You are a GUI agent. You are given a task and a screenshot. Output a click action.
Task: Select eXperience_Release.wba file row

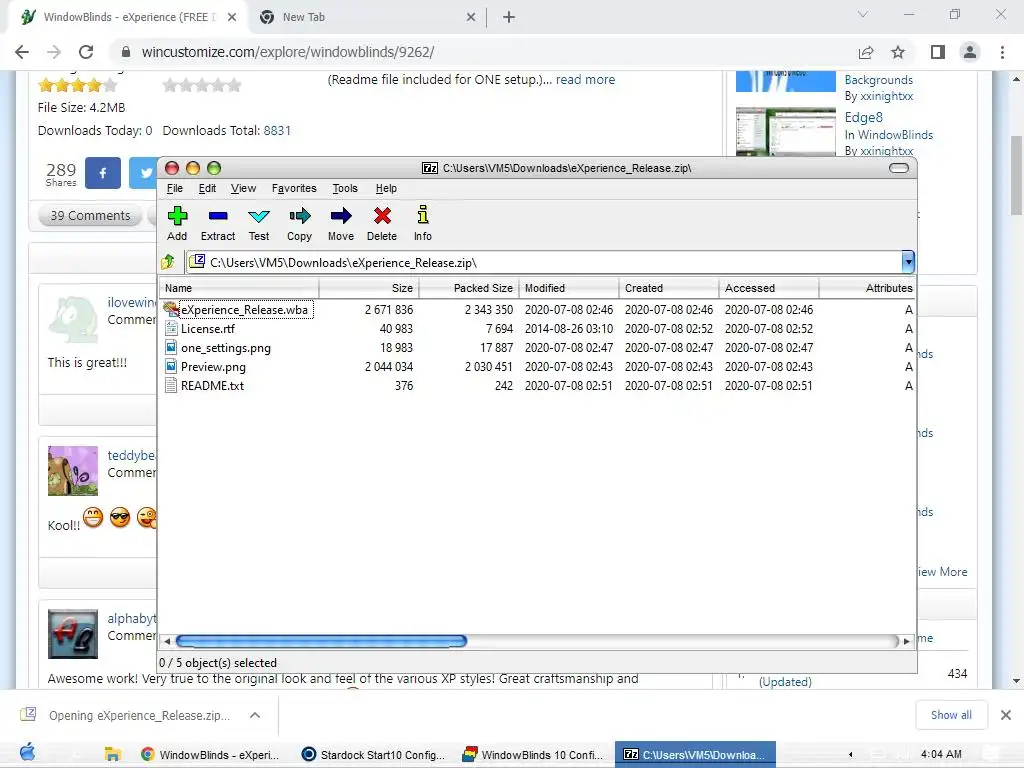(536, 310)
